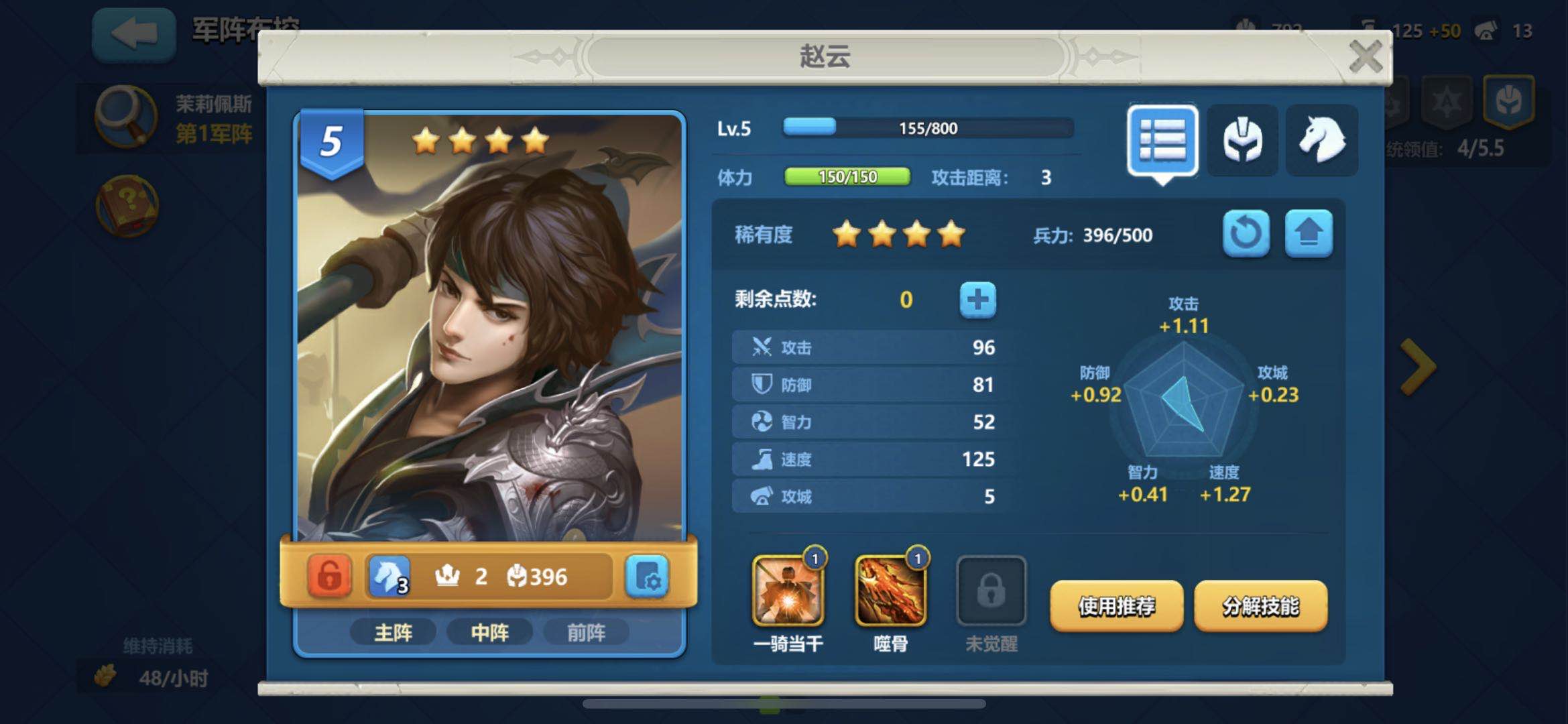1568x724 pixels.
Task: Click the 使用推荐 button
Action: click(1116, 607)
